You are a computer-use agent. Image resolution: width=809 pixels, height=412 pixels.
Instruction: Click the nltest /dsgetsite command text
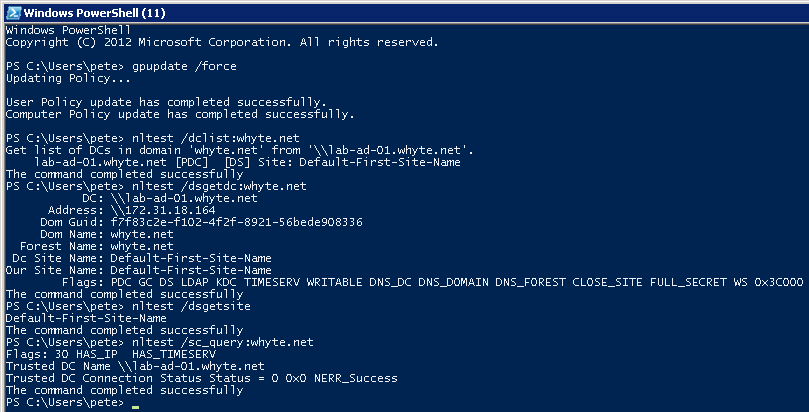click(191, 307)
